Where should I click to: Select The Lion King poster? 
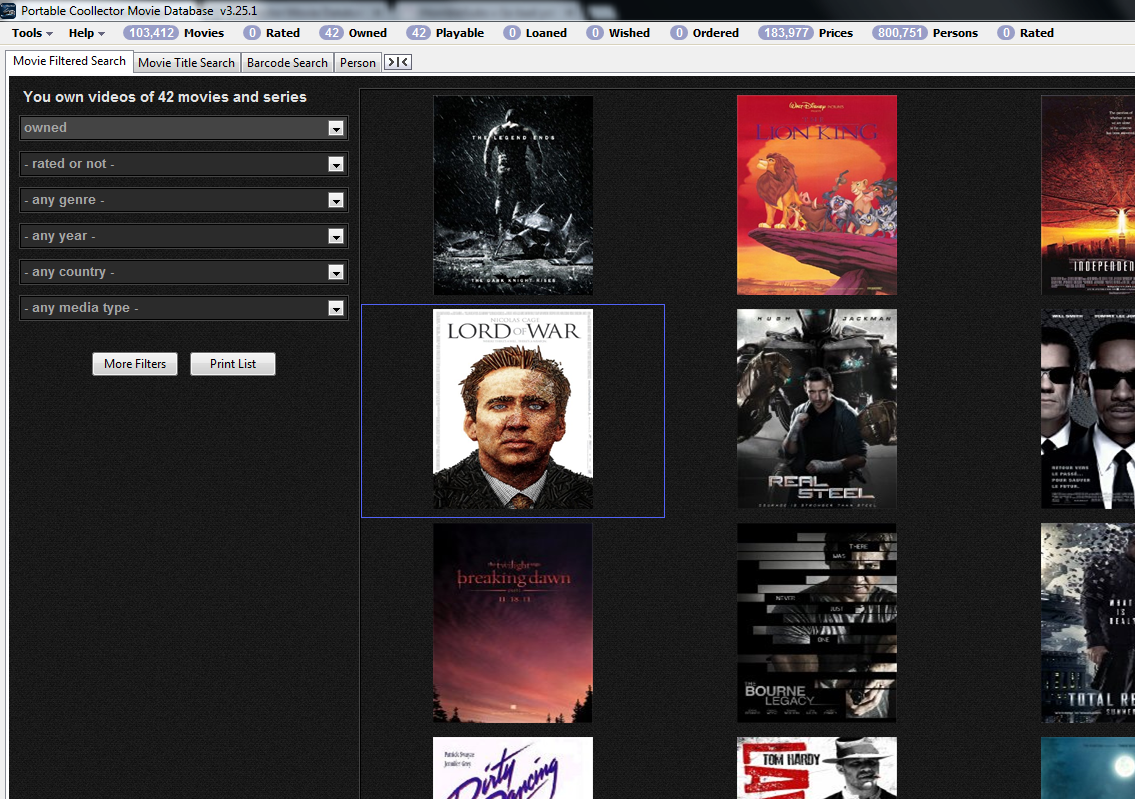[817, 195]
